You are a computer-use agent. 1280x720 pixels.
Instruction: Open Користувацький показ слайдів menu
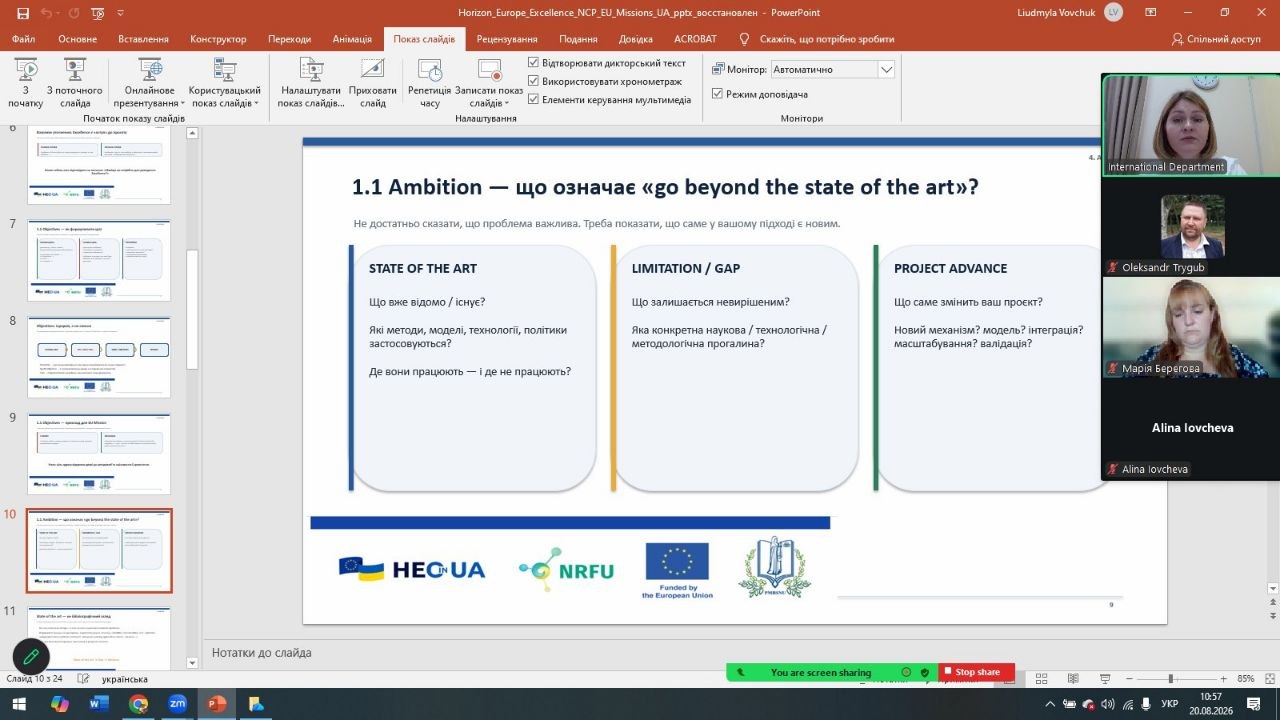click(224, 84)
